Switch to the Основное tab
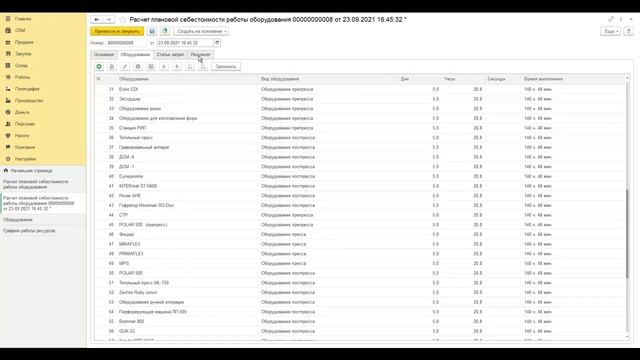Screen dimensions: 640x360 [x=104, y=54]
